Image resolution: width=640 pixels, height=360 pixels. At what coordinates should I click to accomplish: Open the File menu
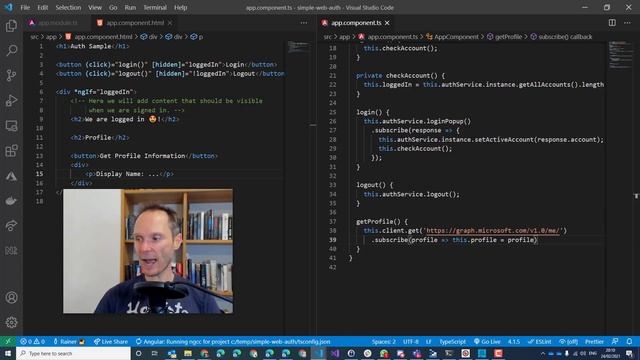coord(25,7)
